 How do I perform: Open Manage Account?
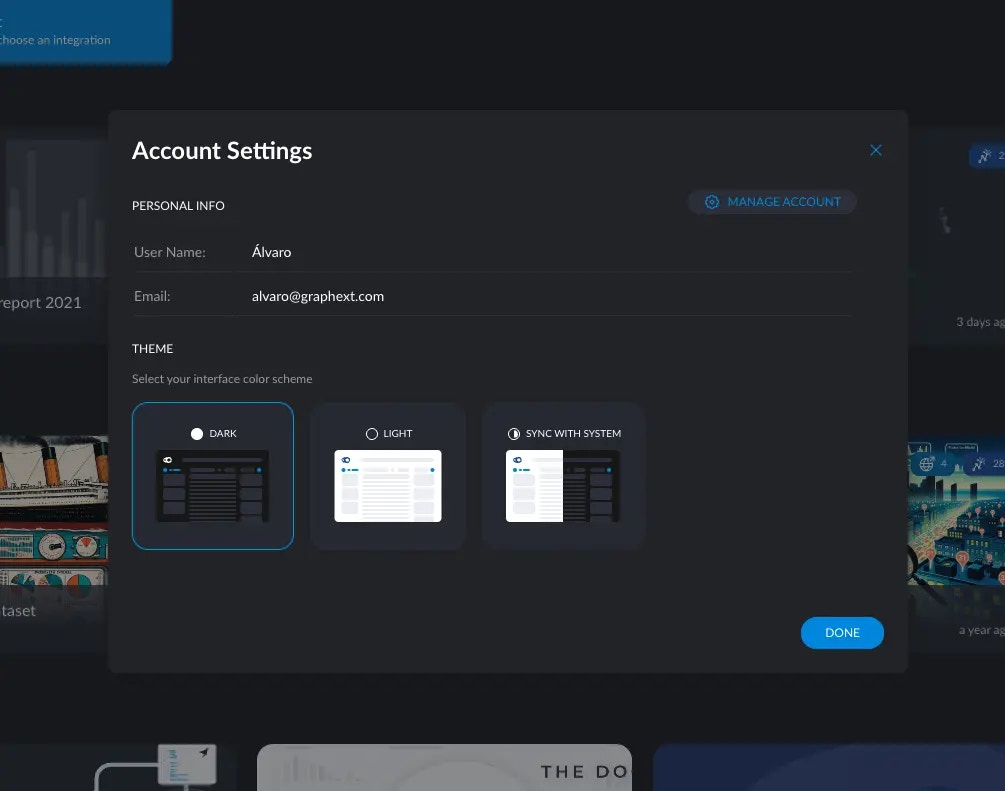[x=772, y=201]
